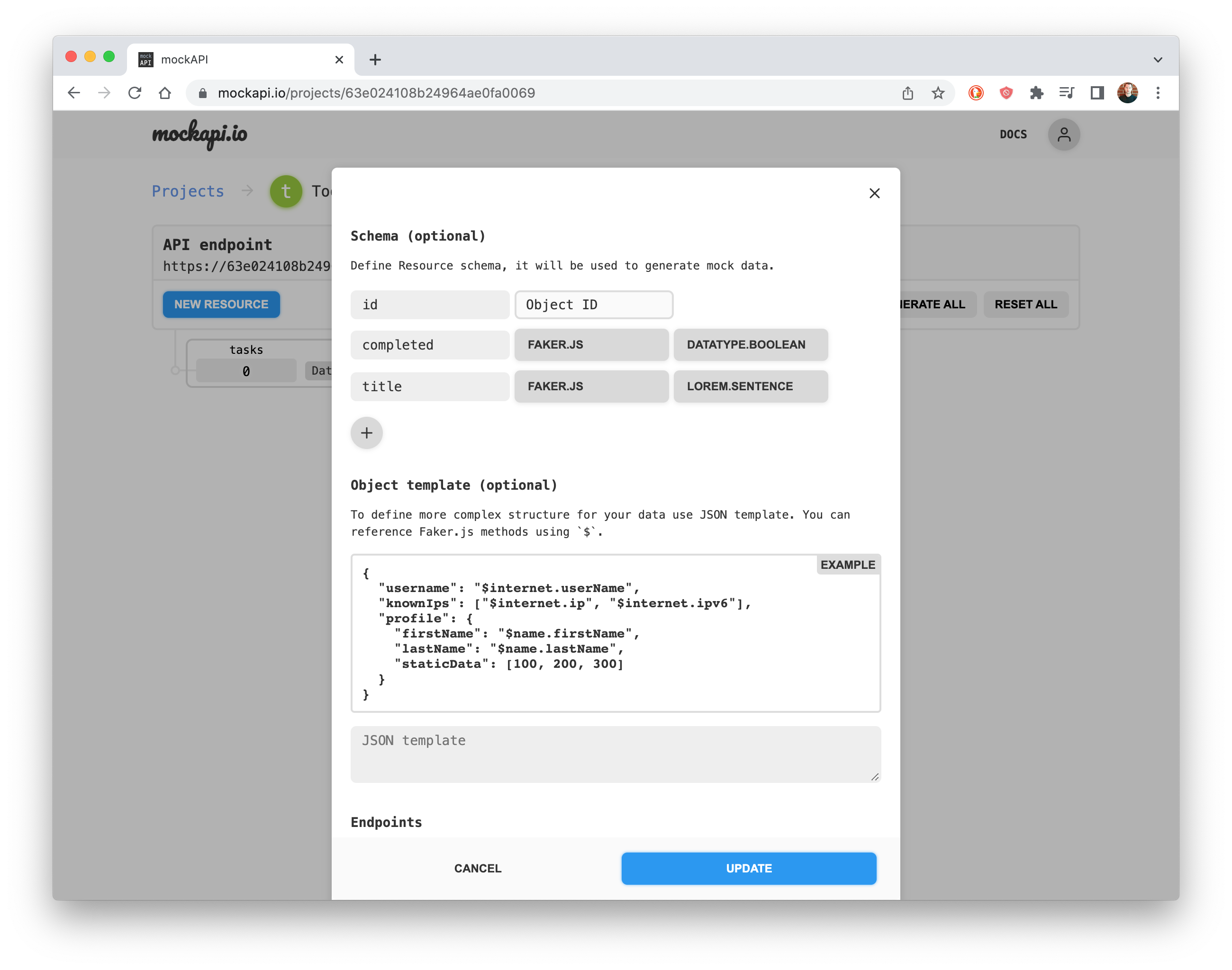Click the Schema (optional) heading
The height and width of the screenshot is (970, 1232).
418,236
